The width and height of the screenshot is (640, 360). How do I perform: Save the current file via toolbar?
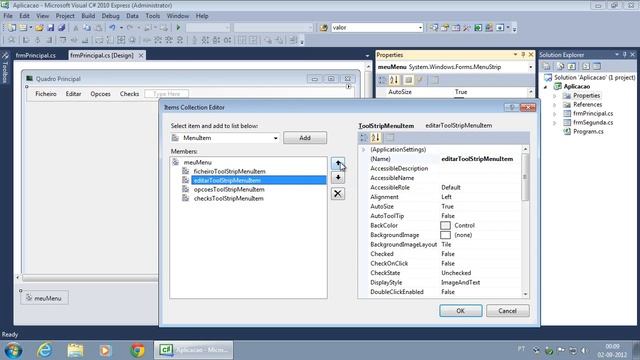coord(51,28)
